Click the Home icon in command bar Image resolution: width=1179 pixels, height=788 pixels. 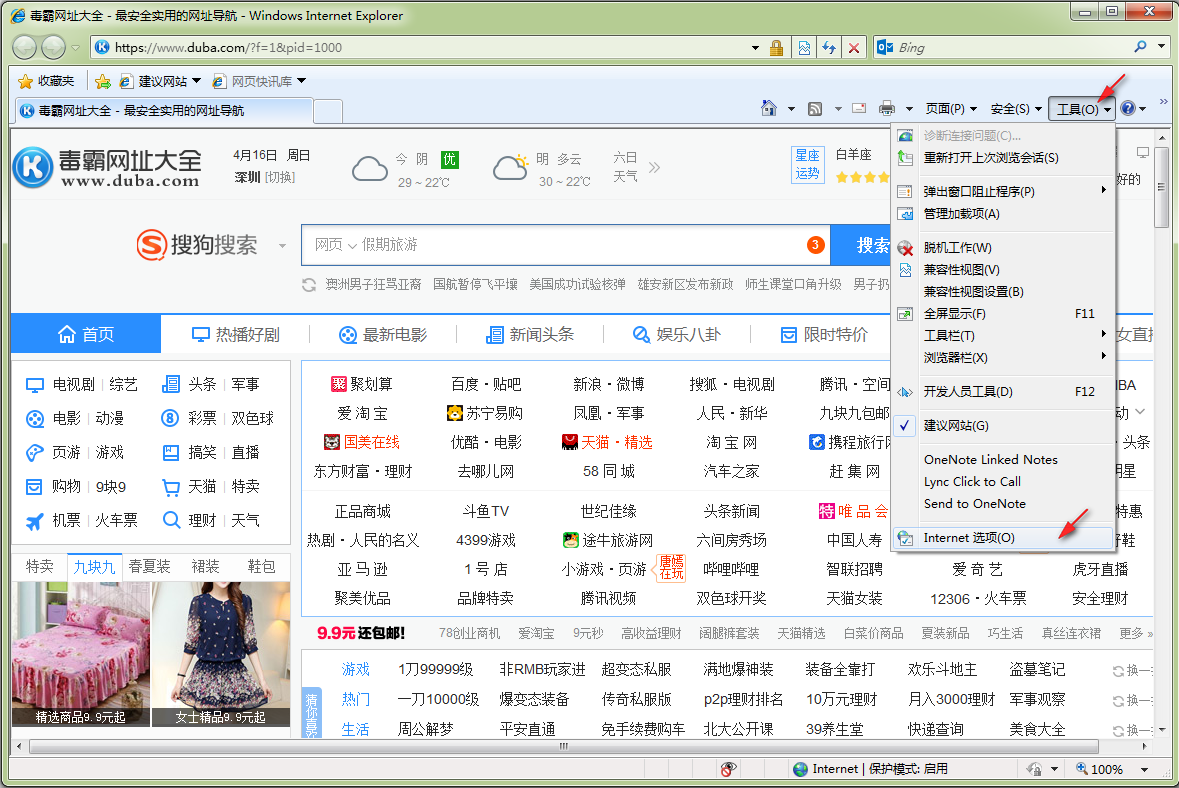tap(768, 108)
